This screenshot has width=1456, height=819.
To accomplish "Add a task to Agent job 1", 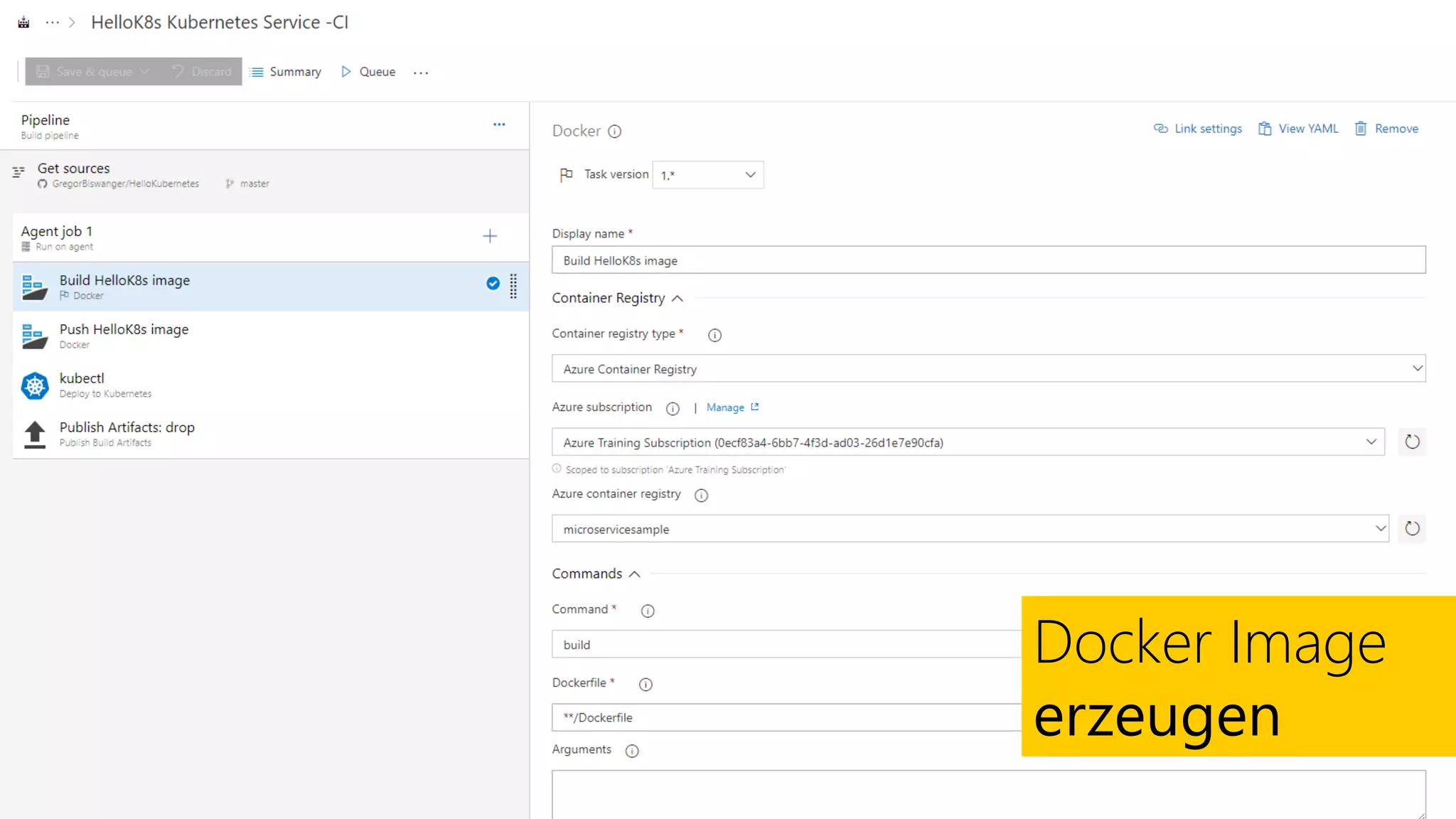I will (x=490, y=236).
